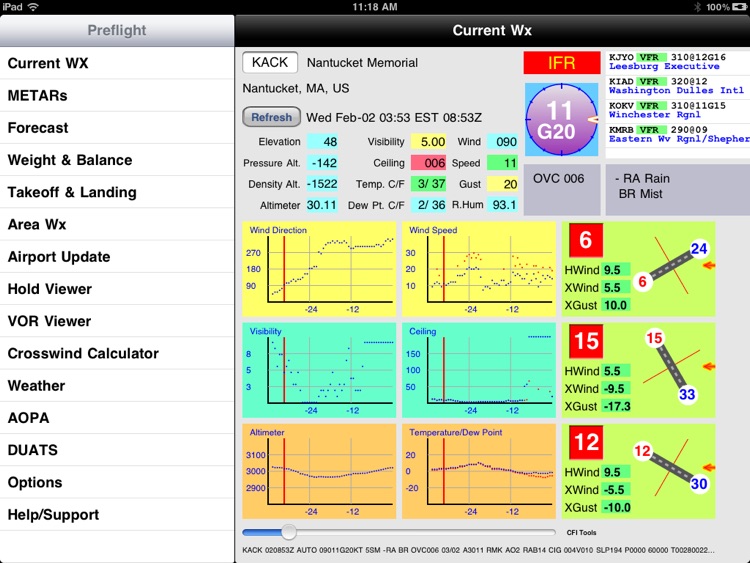The height and width of the screenshot is (563, 750).
Task: Tap the Elevation value 48
Action: 322,142
